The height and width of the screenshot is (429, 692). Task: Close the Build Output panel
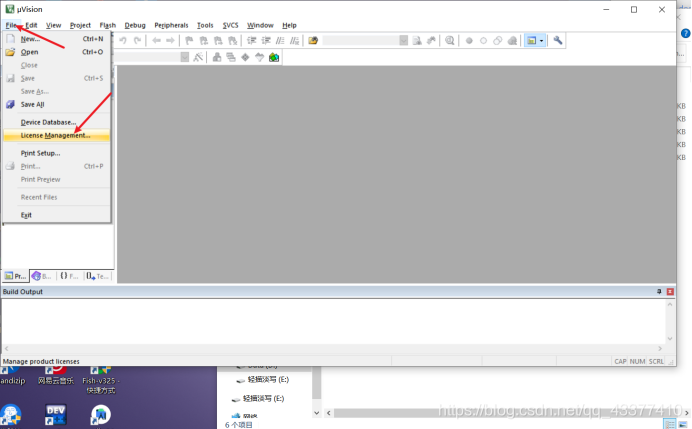coord(670,292)
